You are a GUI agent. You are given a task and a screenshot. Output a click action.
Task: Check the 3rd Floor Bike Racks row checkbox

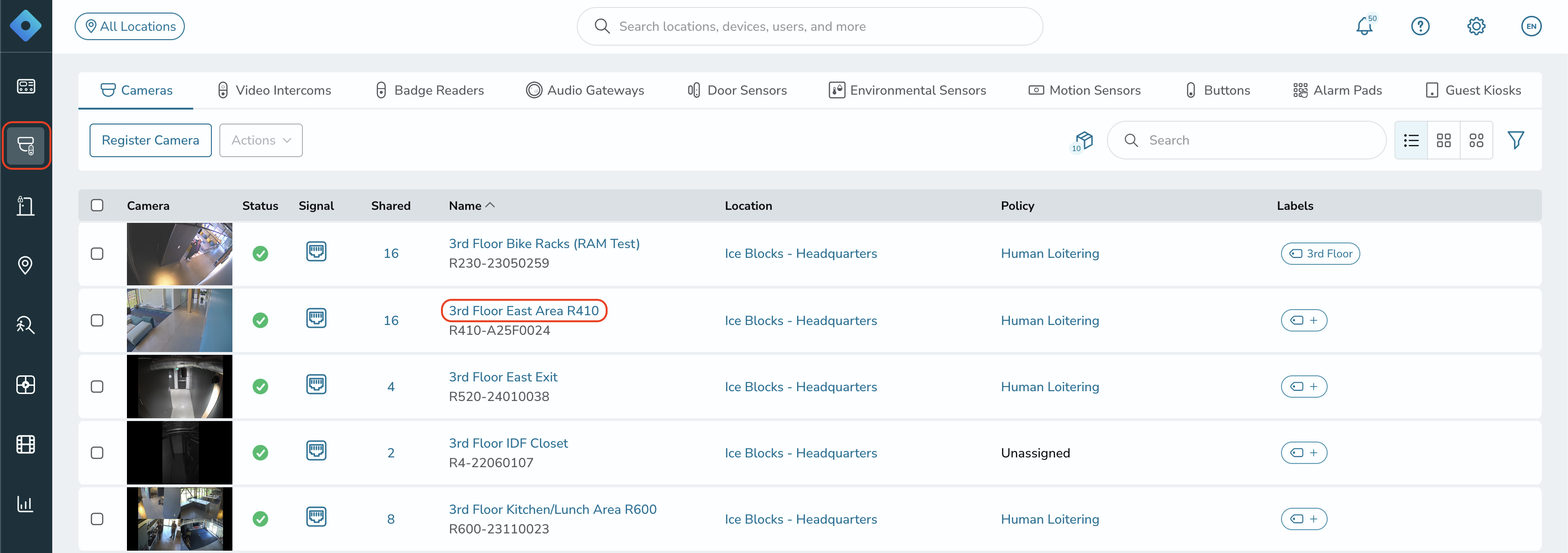98,254
